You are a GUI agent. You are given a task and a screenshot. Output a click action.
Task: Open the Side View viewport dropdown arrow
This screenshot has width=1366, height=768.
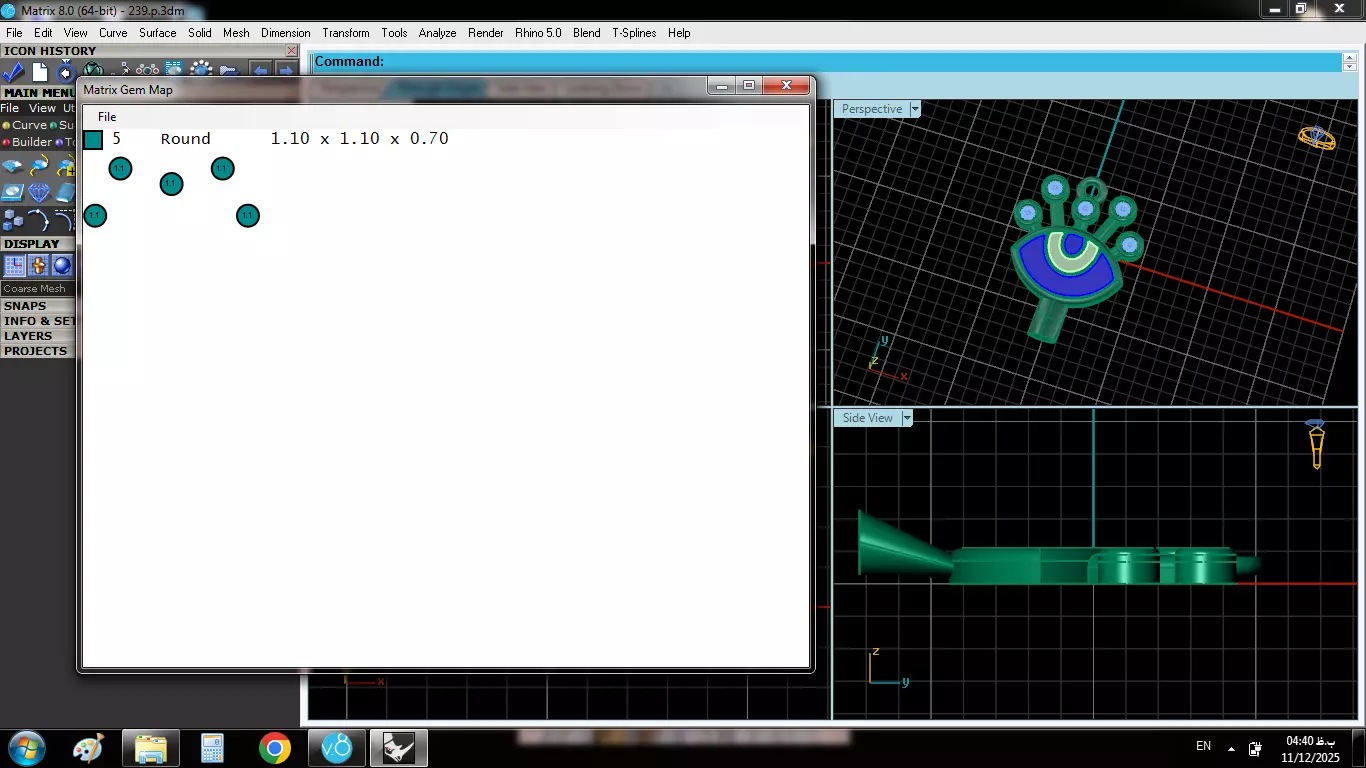907,418
